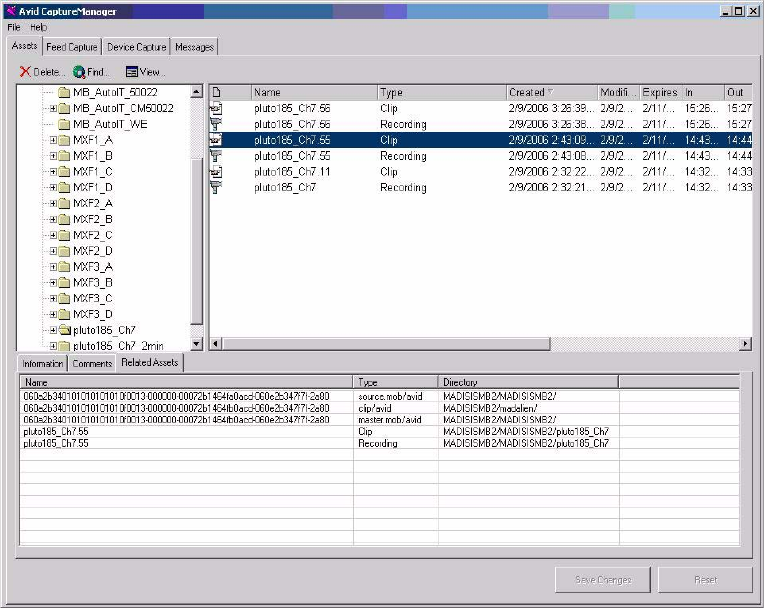Click the tree scrollbar up arrow
Image resolution: width=764 pixels, height=608 pixels.
[x=196, y=92]
